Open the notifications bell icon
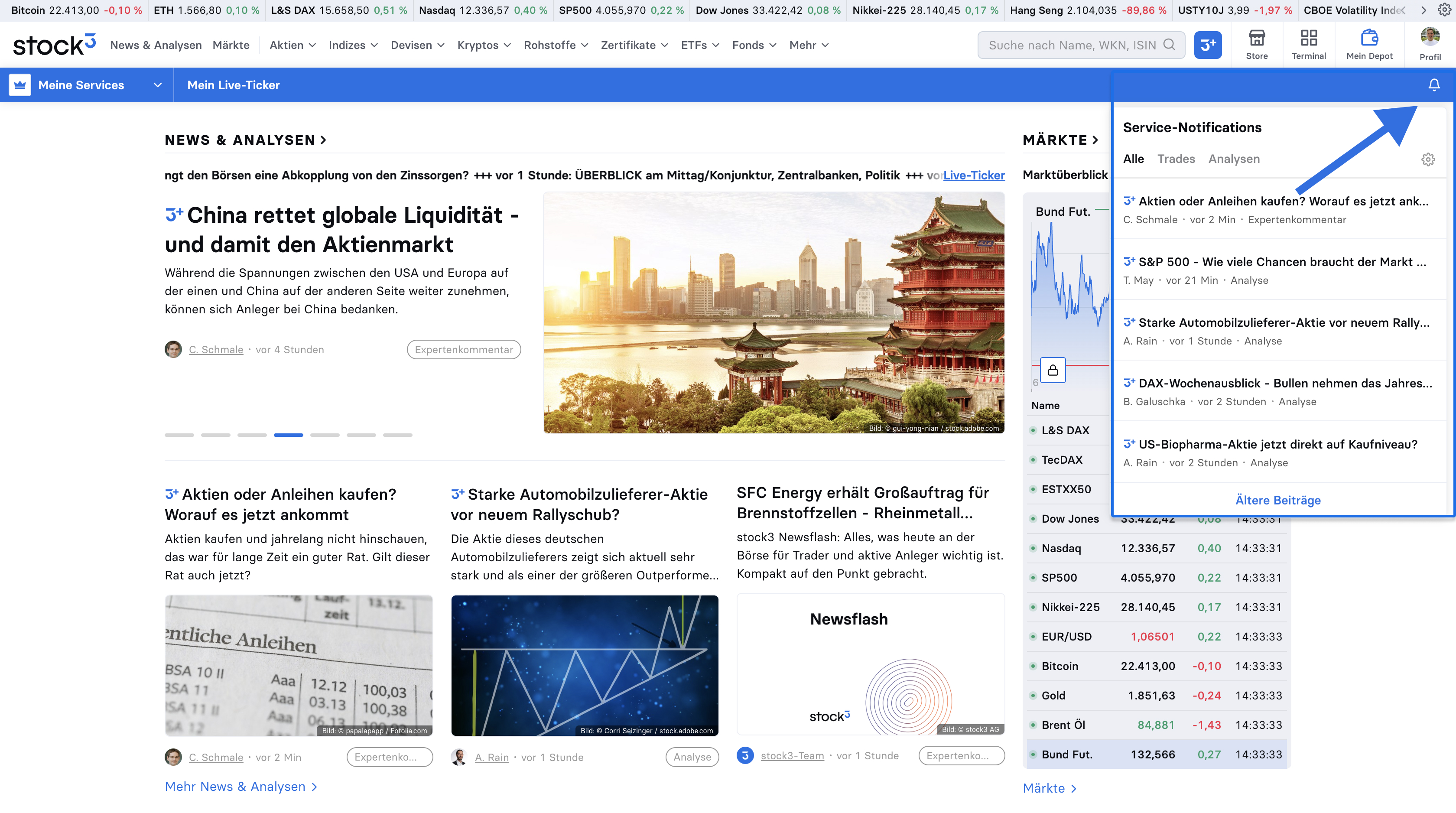Image resolution: width=1456 pixels, height=813 pixels. click(1433, 85)
